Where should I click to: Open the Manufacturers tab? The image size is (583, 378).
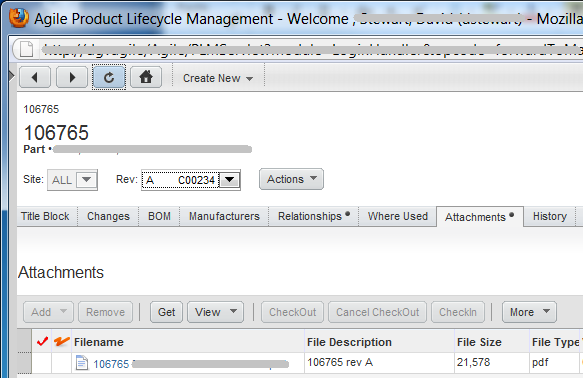click(224, 216)
